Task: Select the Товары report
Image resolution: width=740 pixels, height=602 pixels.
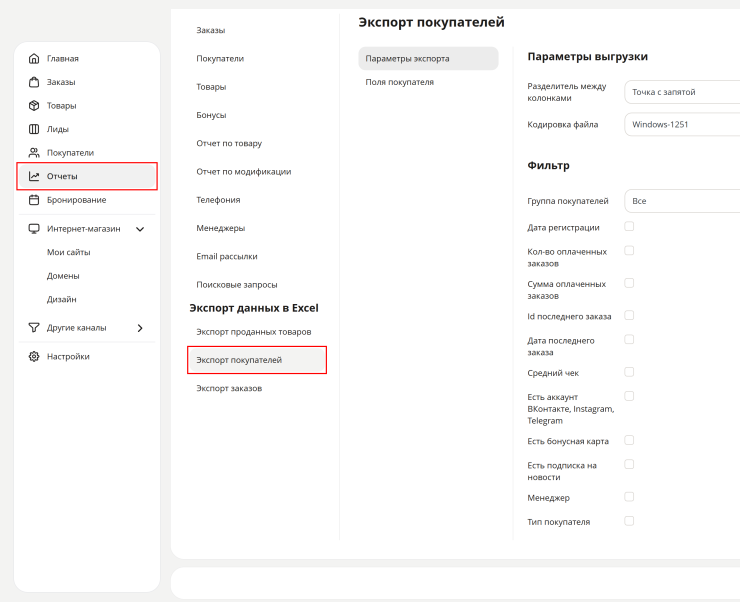Action: [211, 87]
